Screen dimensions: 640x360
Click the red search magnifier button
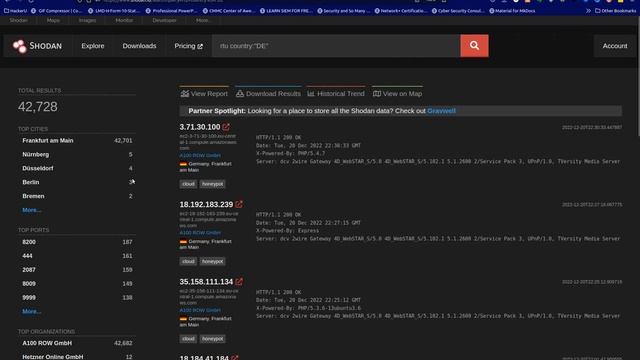pos(474,46)
